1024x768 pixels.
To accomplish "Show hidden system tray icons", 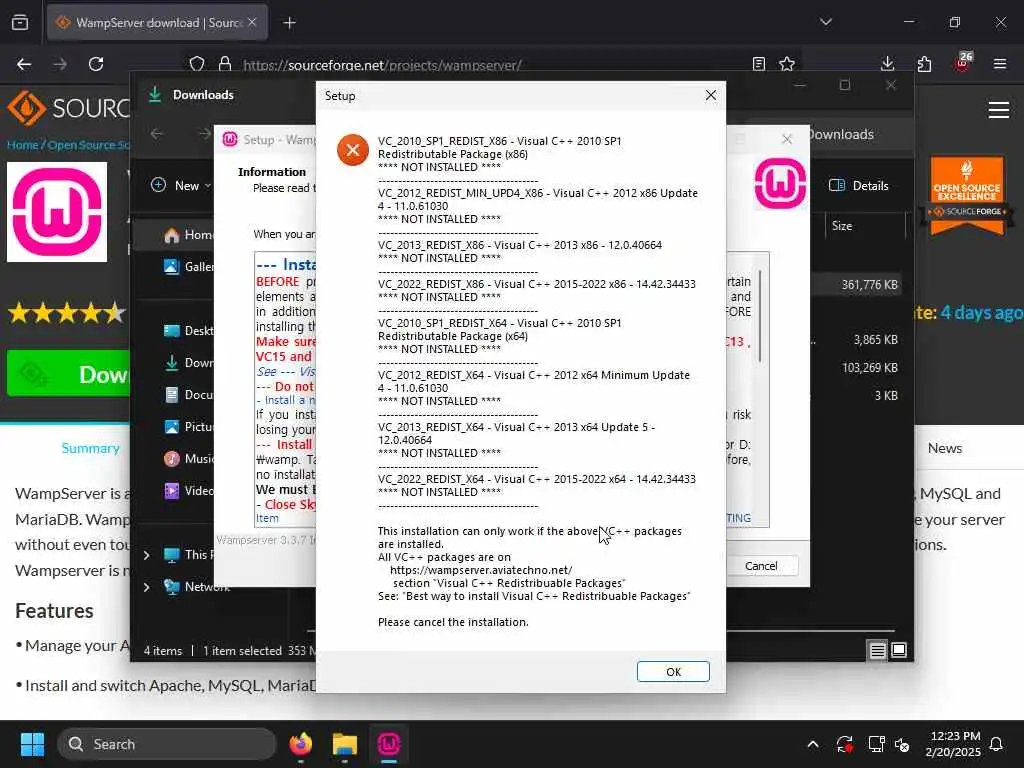I will pos(813,744).
